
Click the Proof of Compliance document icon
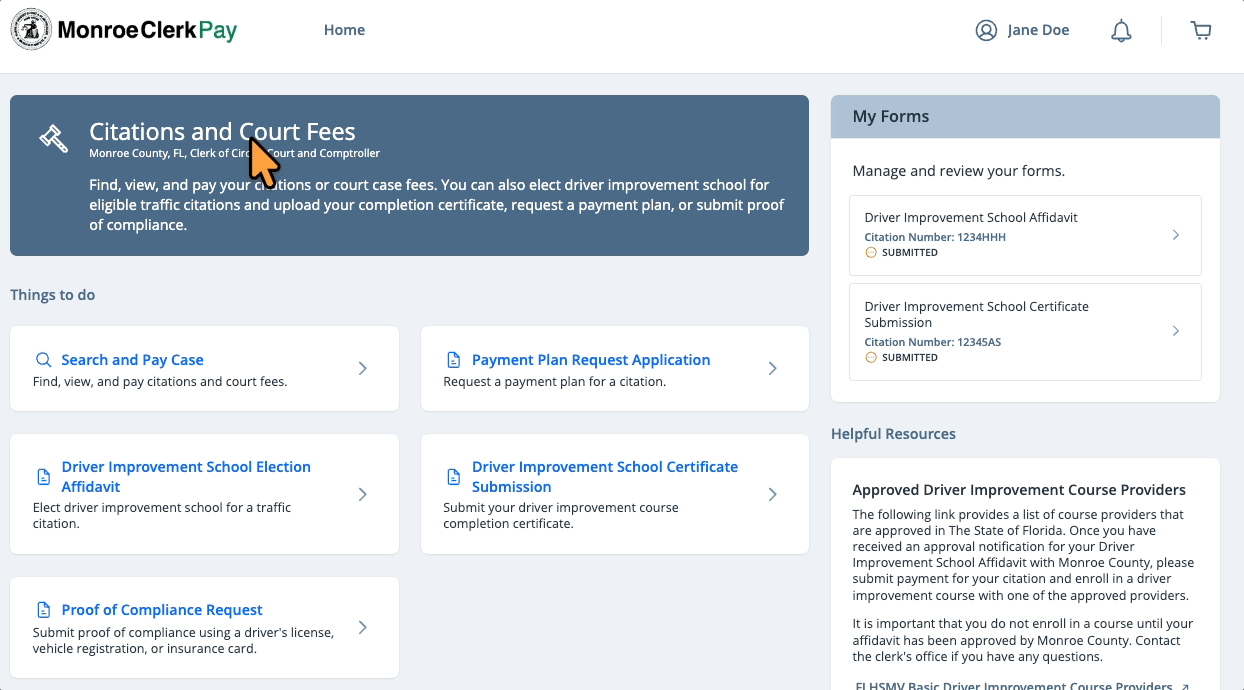coord(43,610)
